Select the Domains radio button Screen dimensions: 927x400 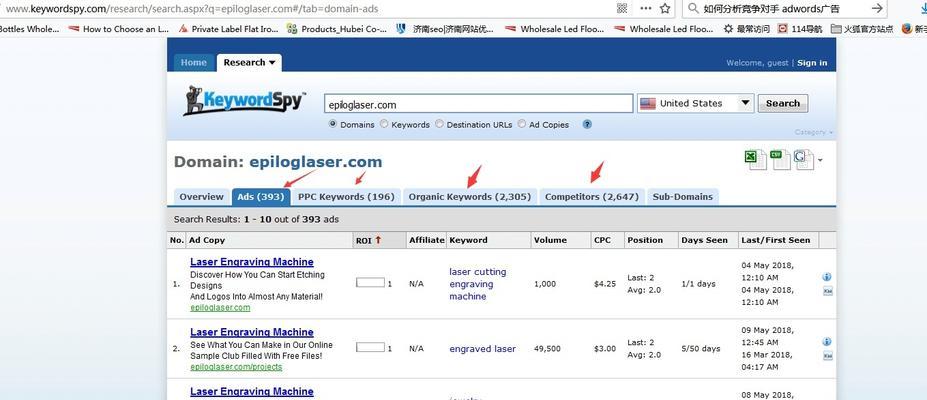333,124
